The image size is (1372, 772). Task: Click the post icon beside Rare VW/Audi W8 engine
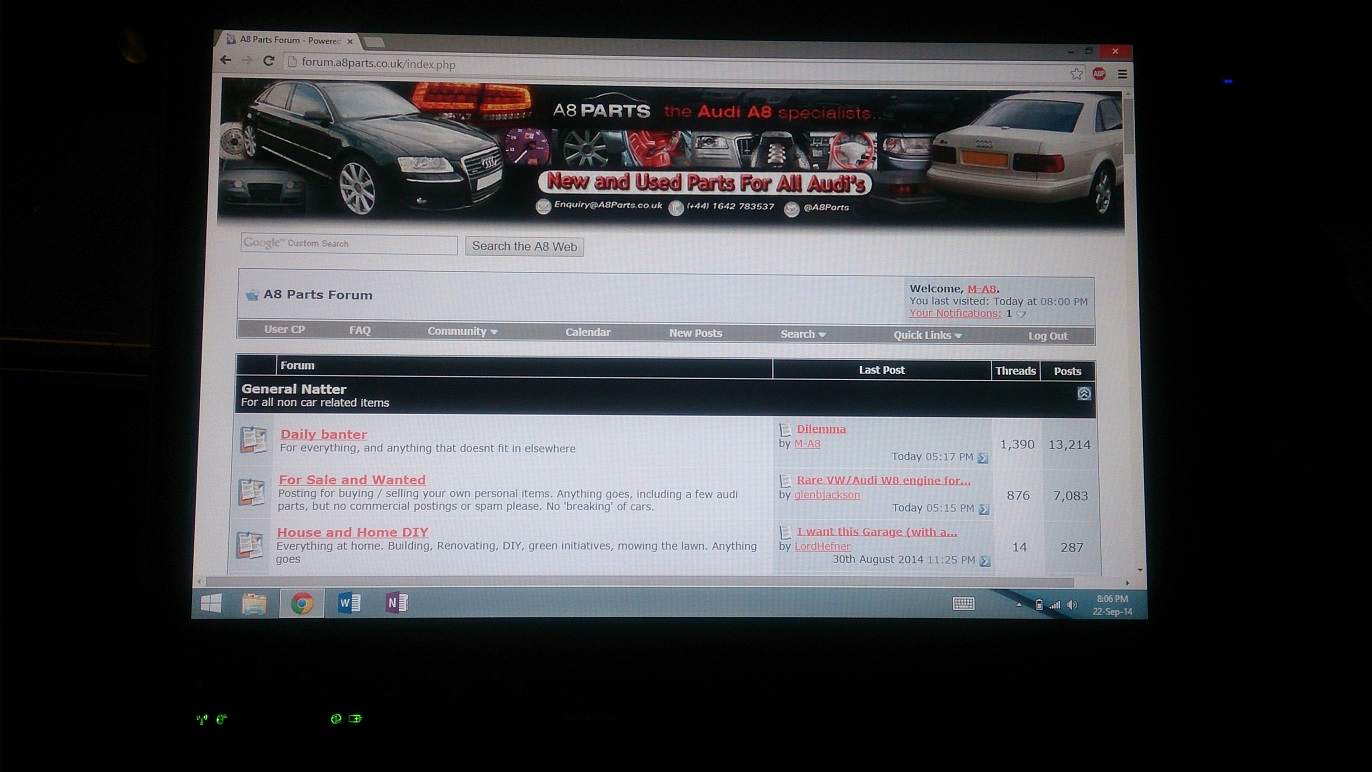pos(785,481)
